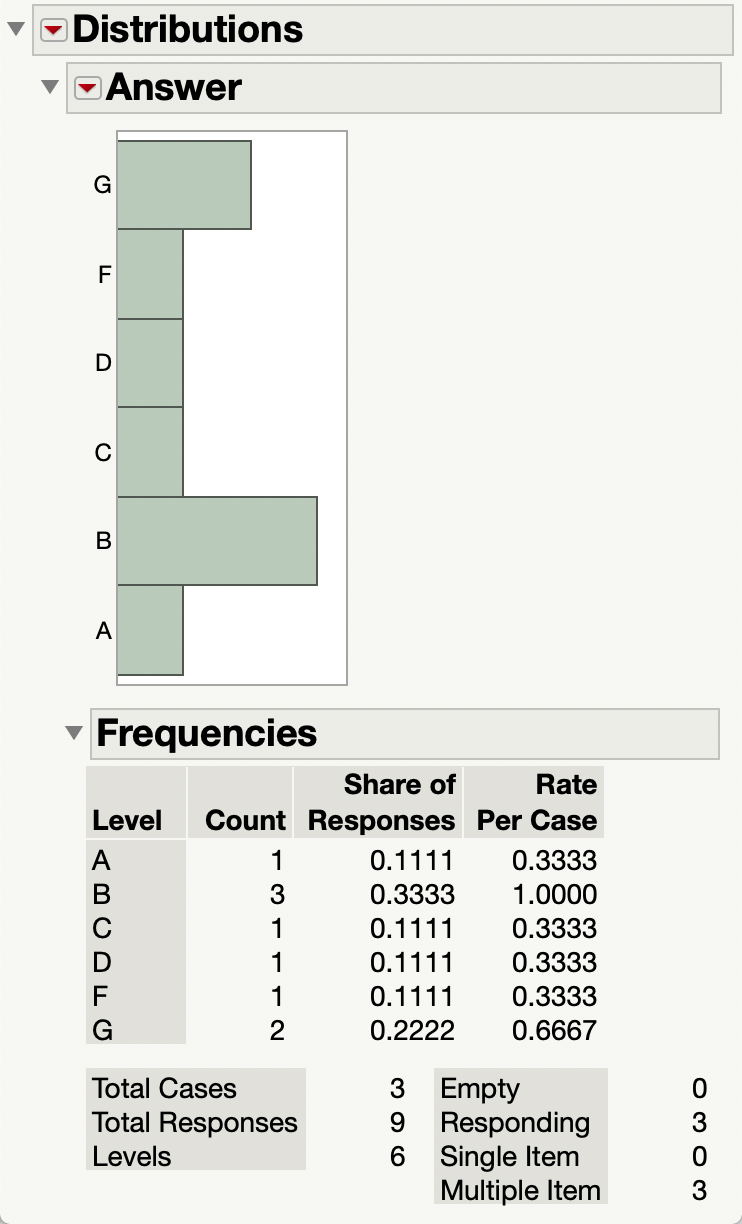Image resolution: width=742 pixels, height=1224 pixels.
Task: Click the Total Cases label
Action: (163, 1088)
